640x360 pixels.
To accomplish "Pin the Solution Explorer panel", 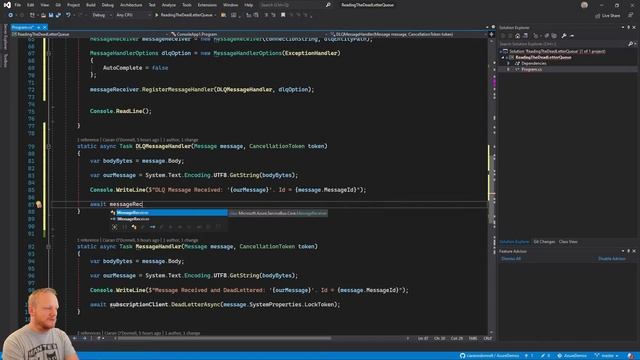I will click(x=629, y=28).
